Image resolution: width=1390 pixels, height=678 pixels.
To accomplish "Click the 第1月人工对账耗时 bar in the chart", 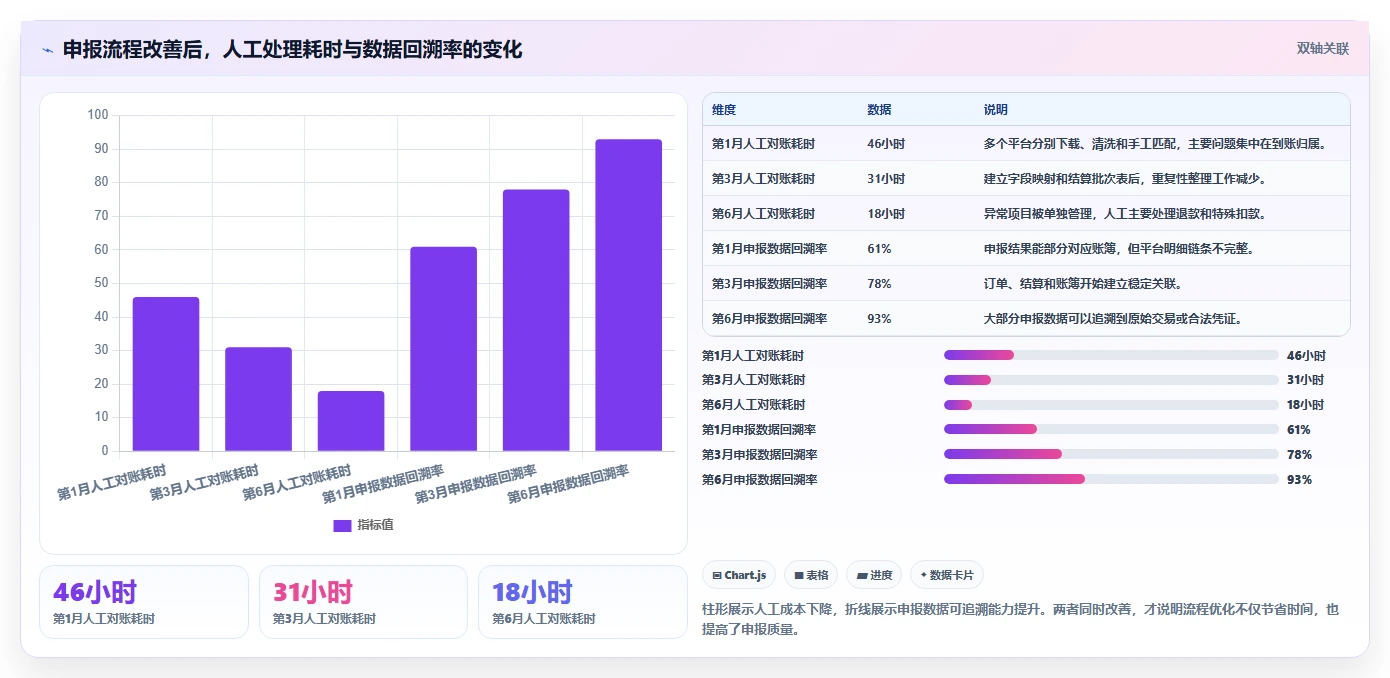I will (166, 374).
